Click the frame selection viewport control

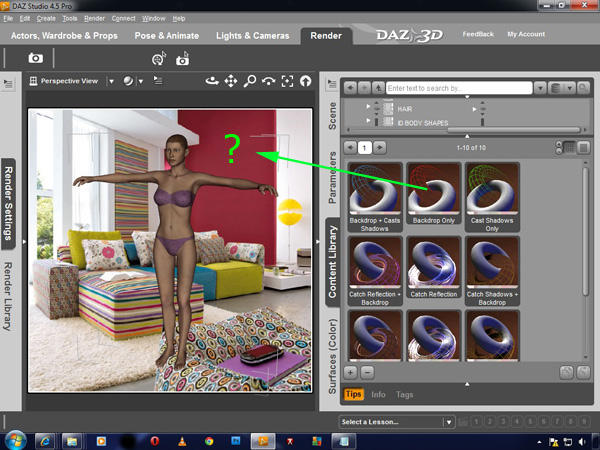click(x=287, y=81)
